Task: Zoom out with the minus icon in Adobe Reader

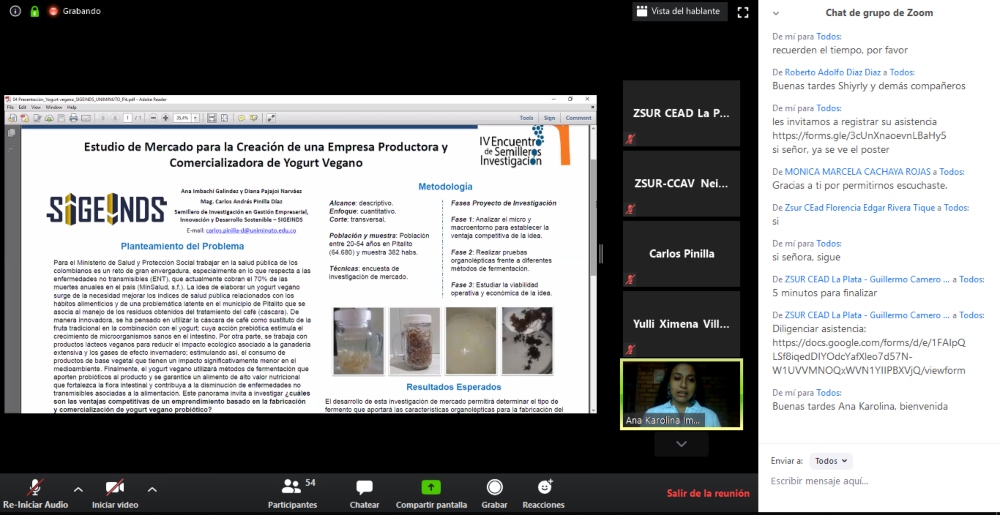Action: 153,118
